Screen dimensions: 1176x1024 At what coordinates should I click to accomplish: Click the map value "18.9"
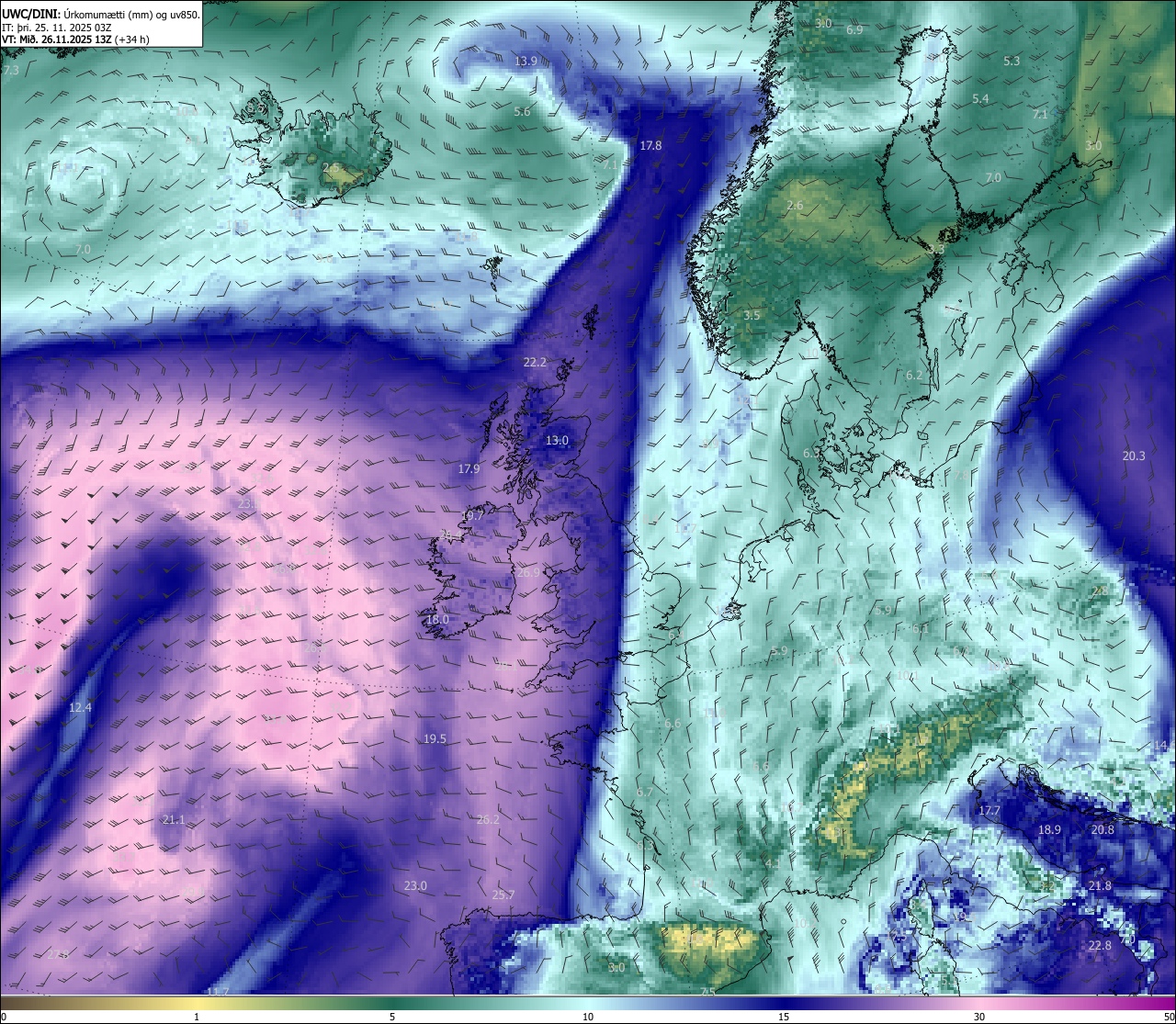(x=1049, y=829)
